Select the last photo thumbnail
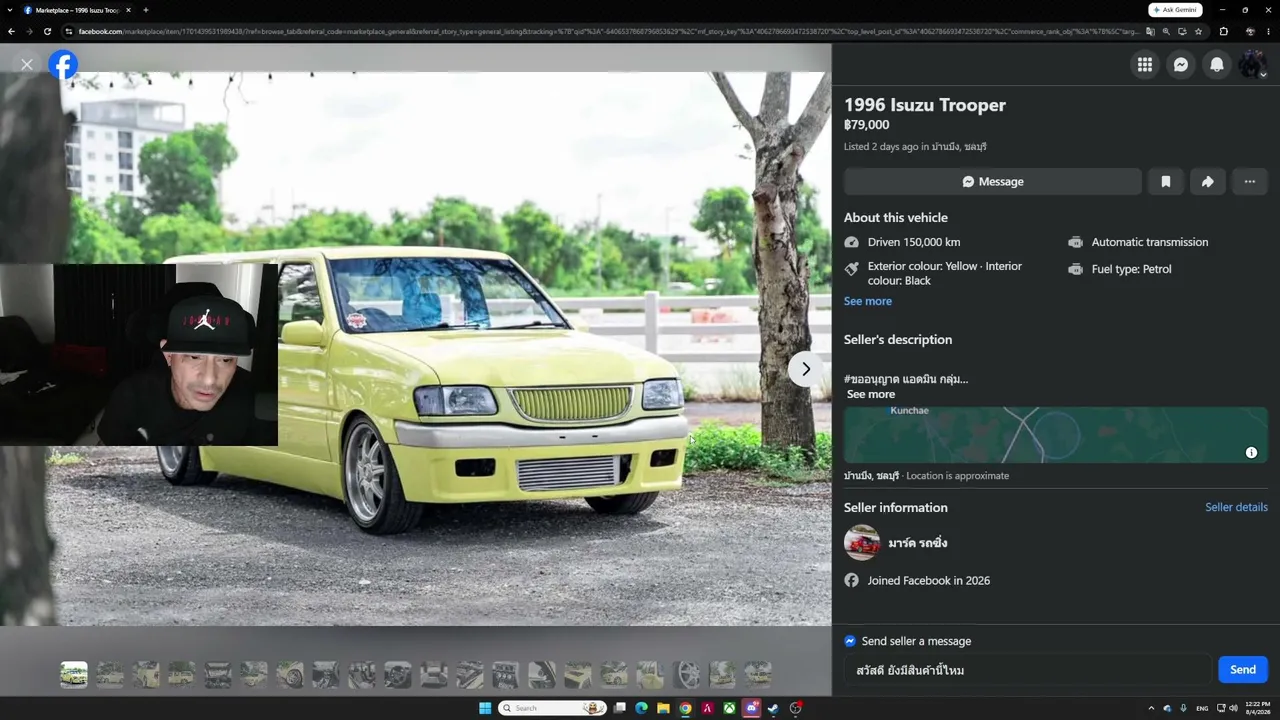The width and height of the screenshot is (1280, 720). (758, 675)
